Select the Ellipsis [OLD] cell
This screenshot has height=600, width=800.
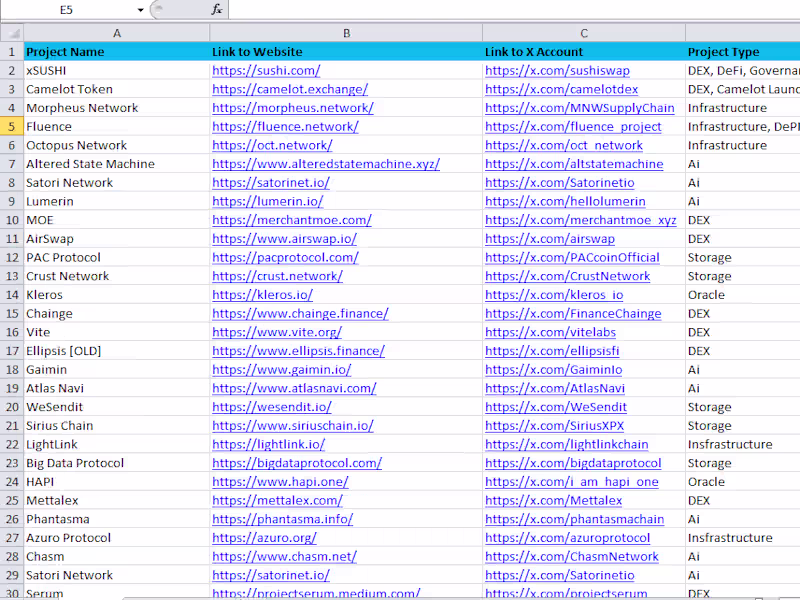click(x=117, y=351)
